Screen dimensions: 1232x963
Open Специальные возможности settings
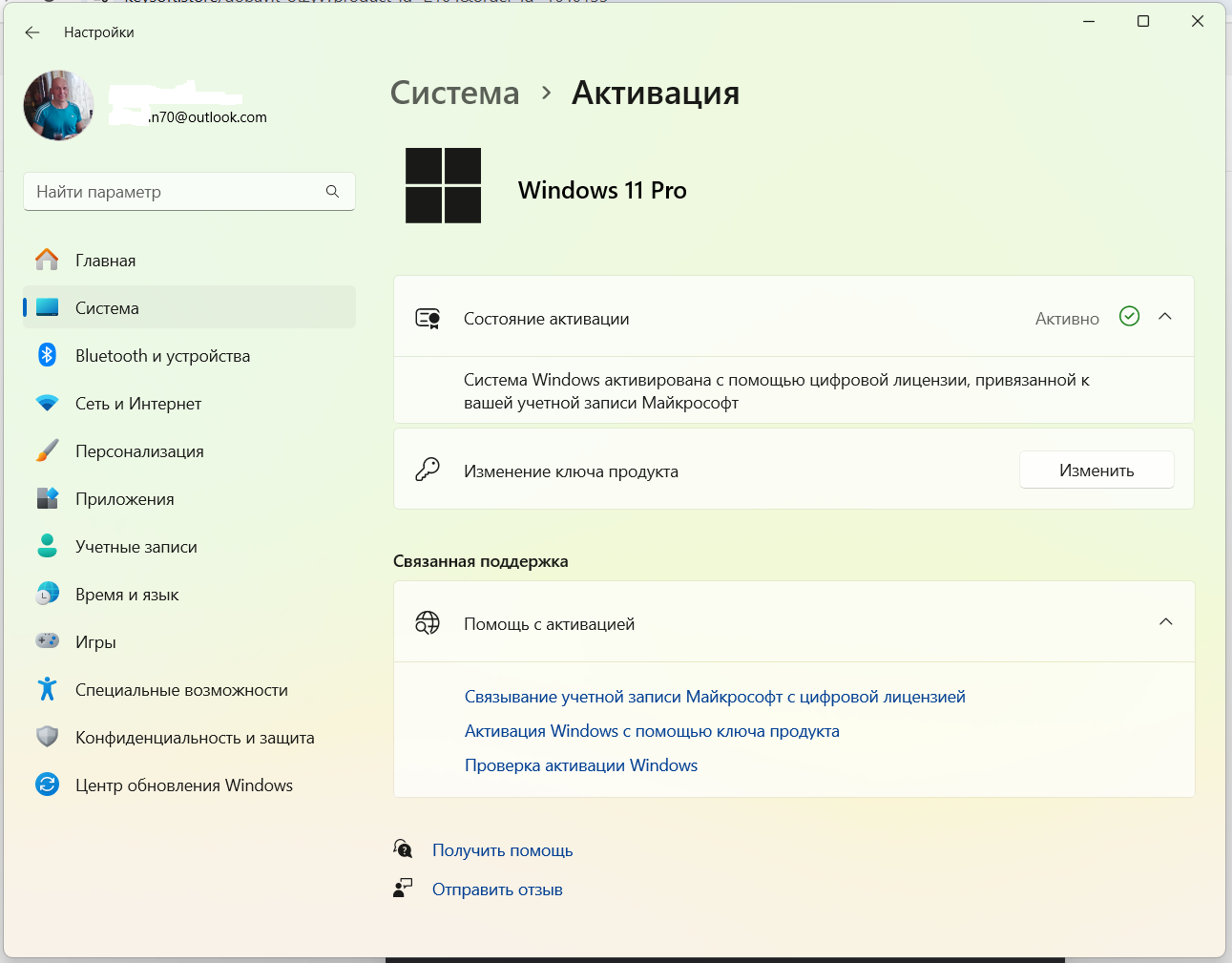pyautogui.click(x=189, y=689)
